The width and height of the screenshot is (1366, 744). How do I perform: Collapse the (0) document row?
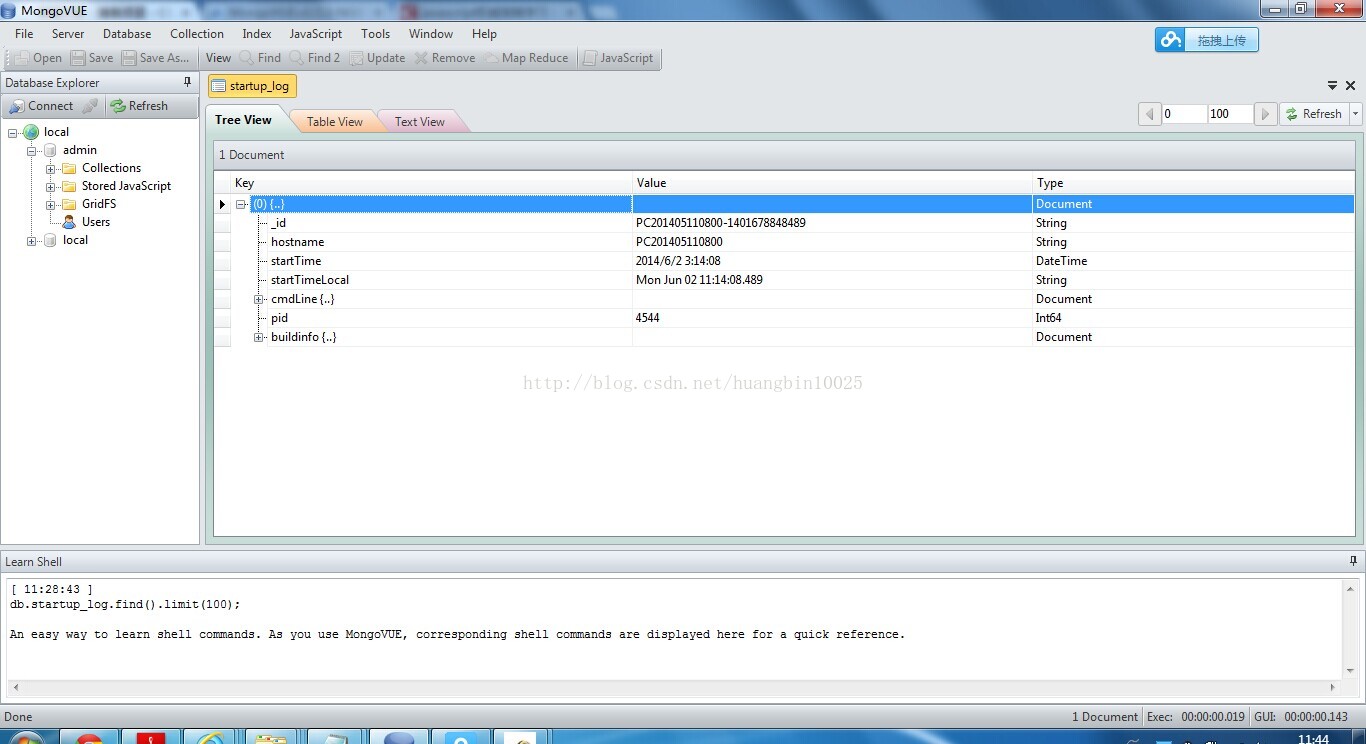click(241, 204)
